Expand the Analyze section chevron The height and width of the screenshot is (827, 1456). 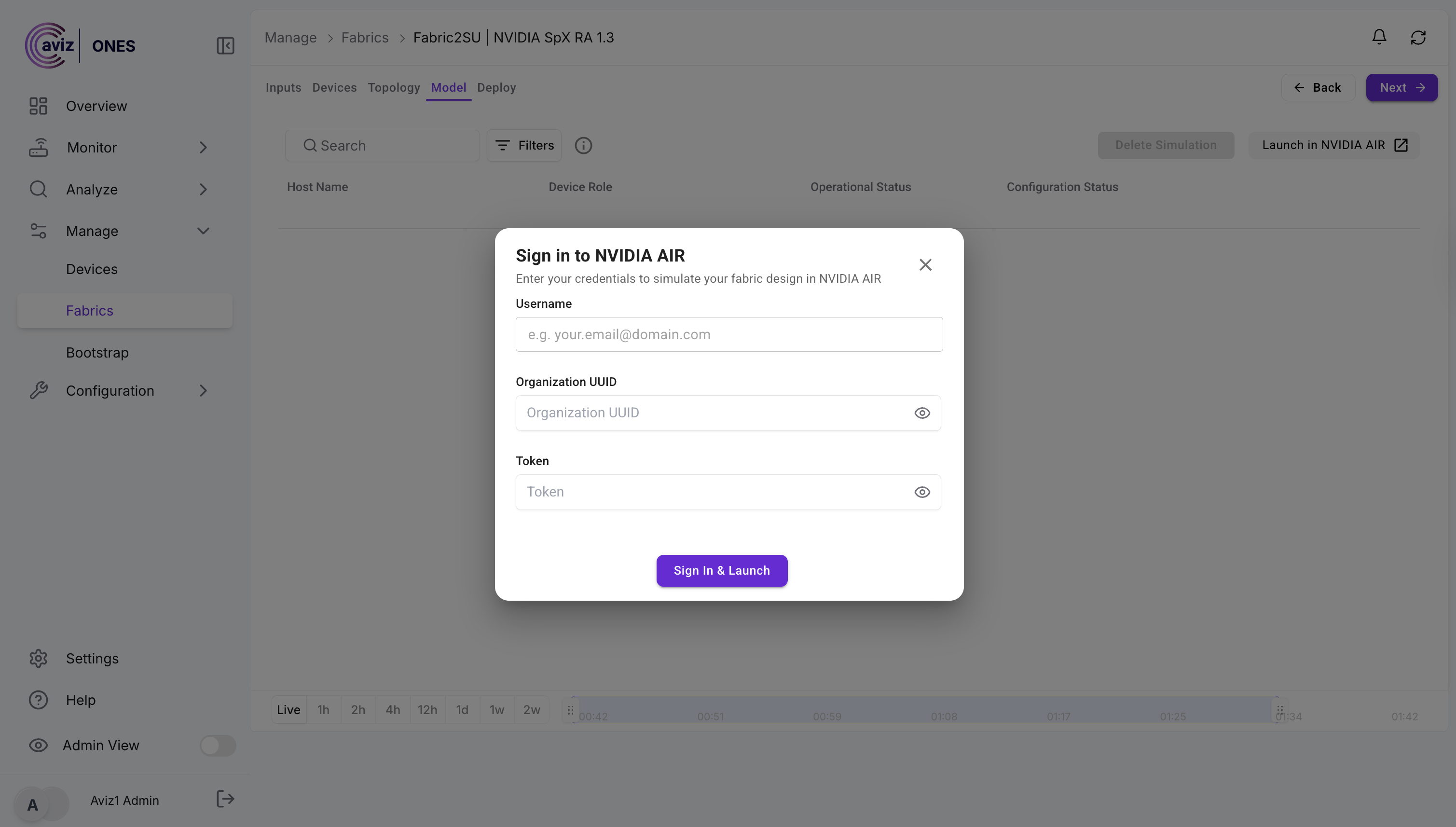(203, 189)
